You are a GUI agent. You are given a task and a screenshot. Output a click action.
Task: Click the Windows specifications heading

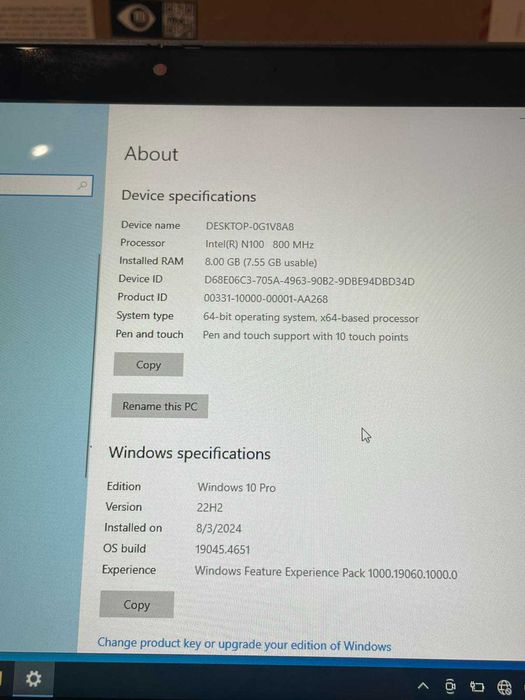click(190, 453)
